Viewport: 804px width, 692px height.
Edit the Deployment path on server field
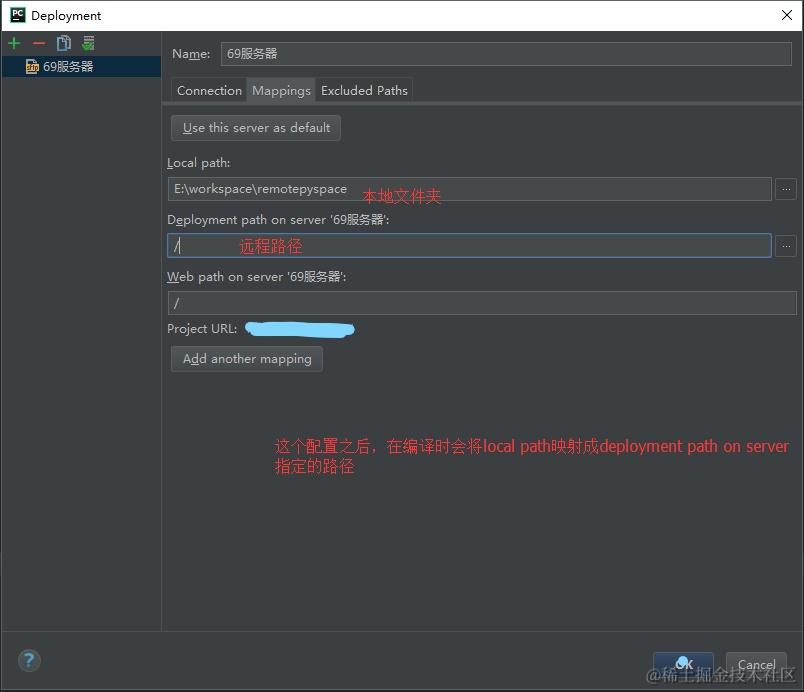coord(469,246)
